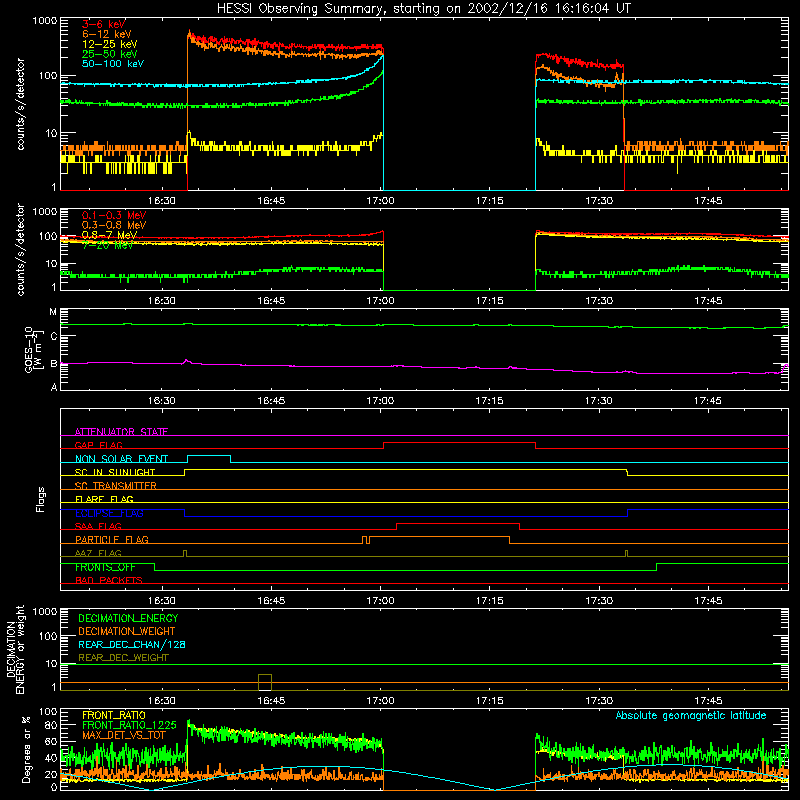Select the 3-6 keV legend label

104,24
